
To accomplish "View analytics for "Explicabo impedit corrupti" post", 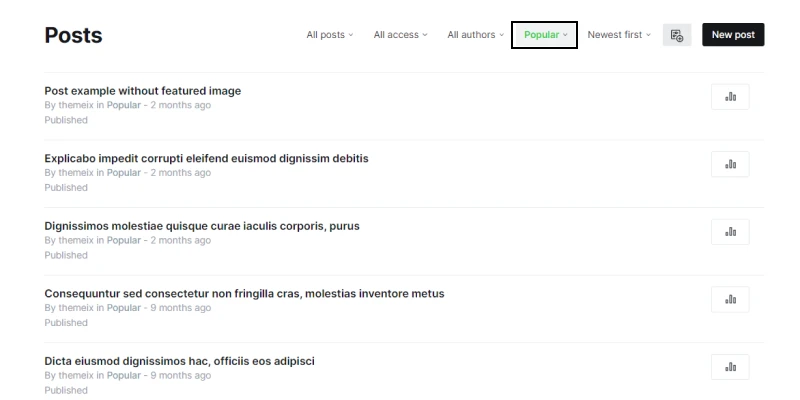I will (x=730, y=164).
